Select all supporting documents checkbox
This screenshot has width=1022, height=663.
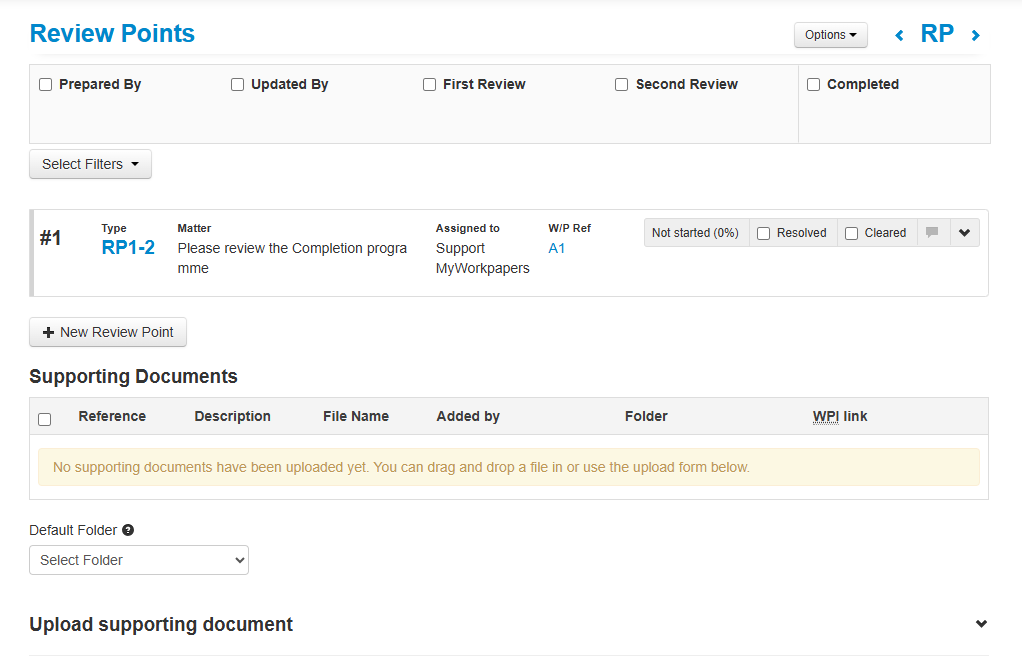click(x=44, y=419)
